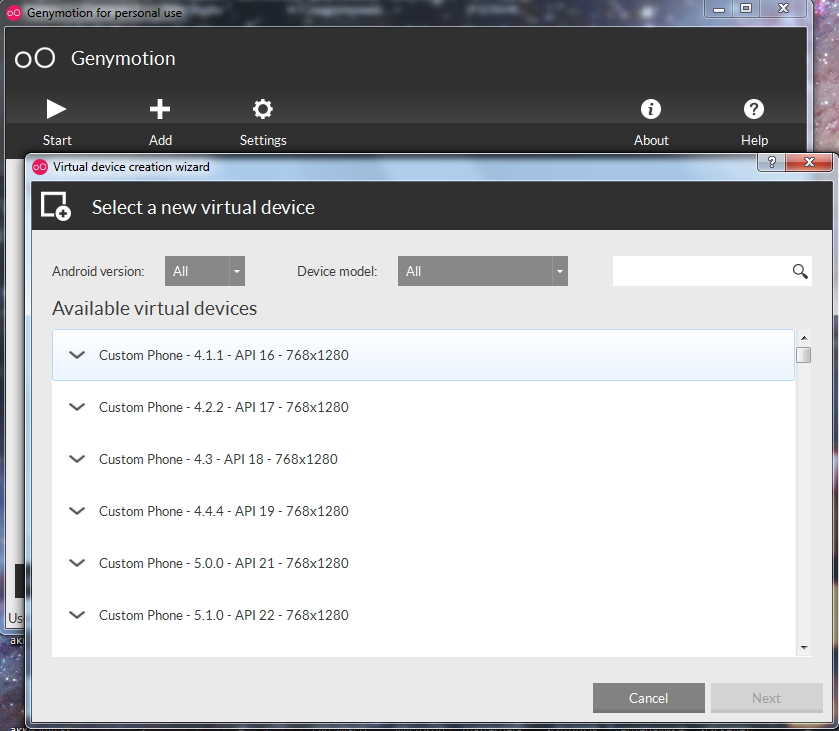Click the About label in main toolbar
This screenshot has width=839, height=731.
click(x=651, y=140)
